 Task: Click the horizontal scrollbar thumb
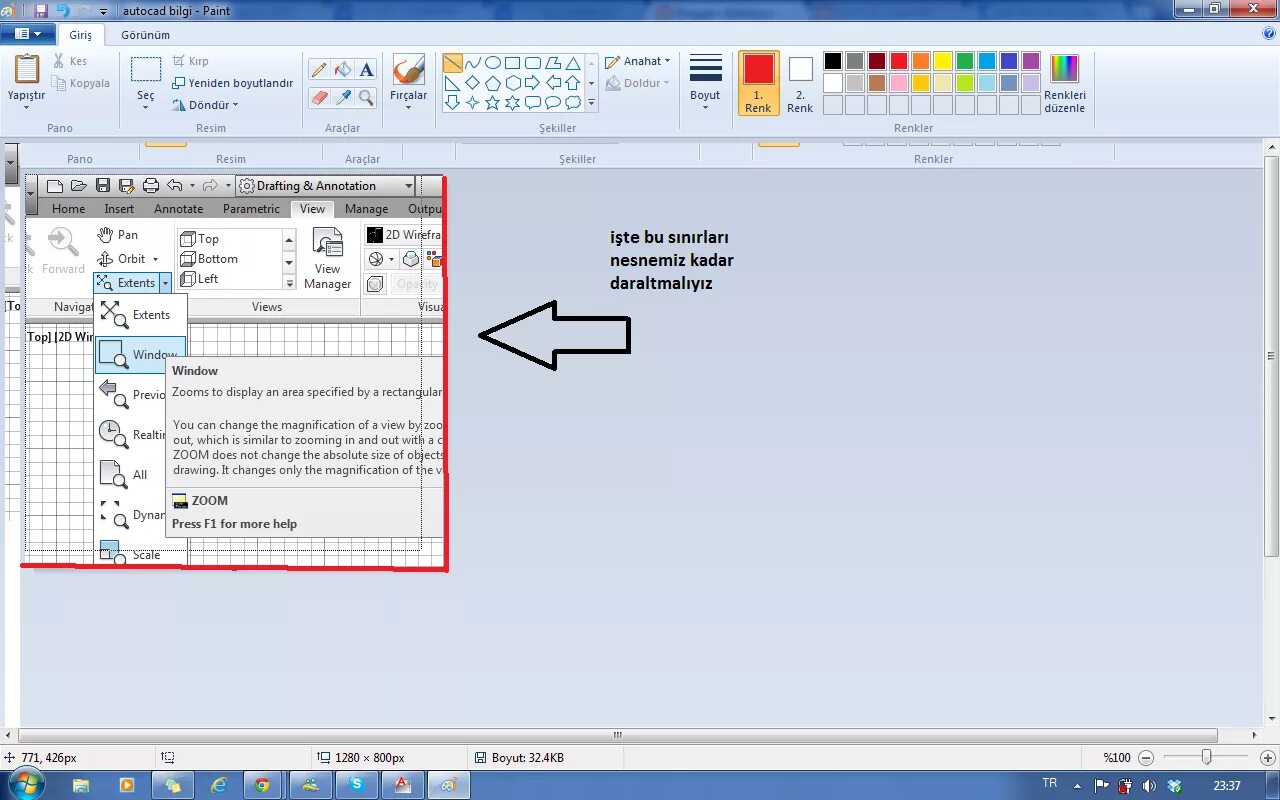(x=618, y=735)
